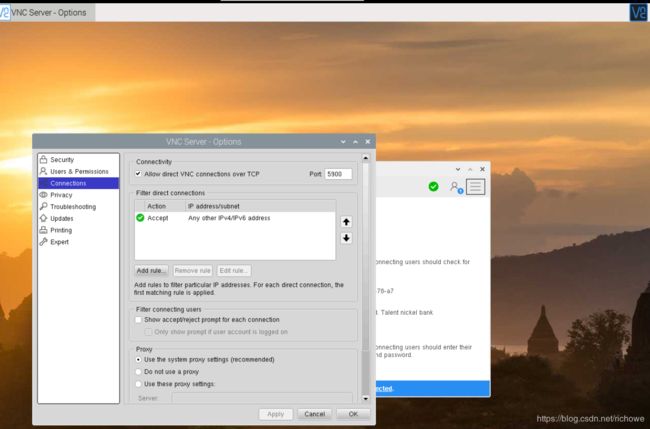Move rule up with the up arrow
This screenshot has height=429, width=650.
click(346, 222)
